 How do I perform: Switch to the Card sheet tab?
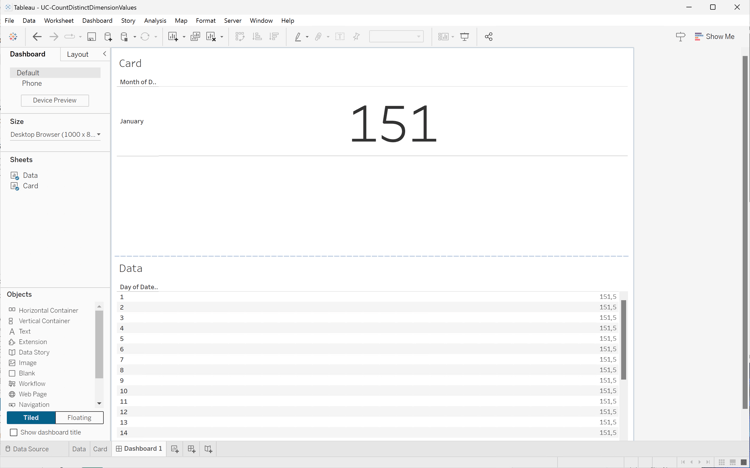(100, 449)
